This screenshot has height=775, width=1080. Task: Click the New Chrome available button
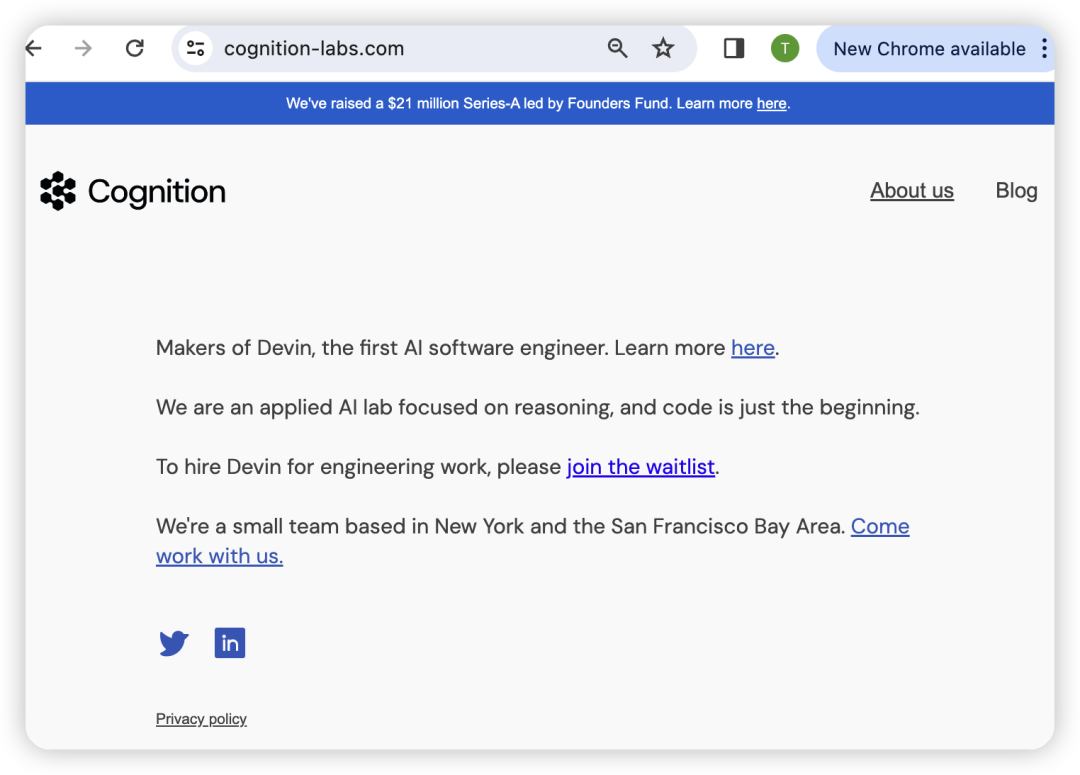pyautogui.click(x=928, y=48)
